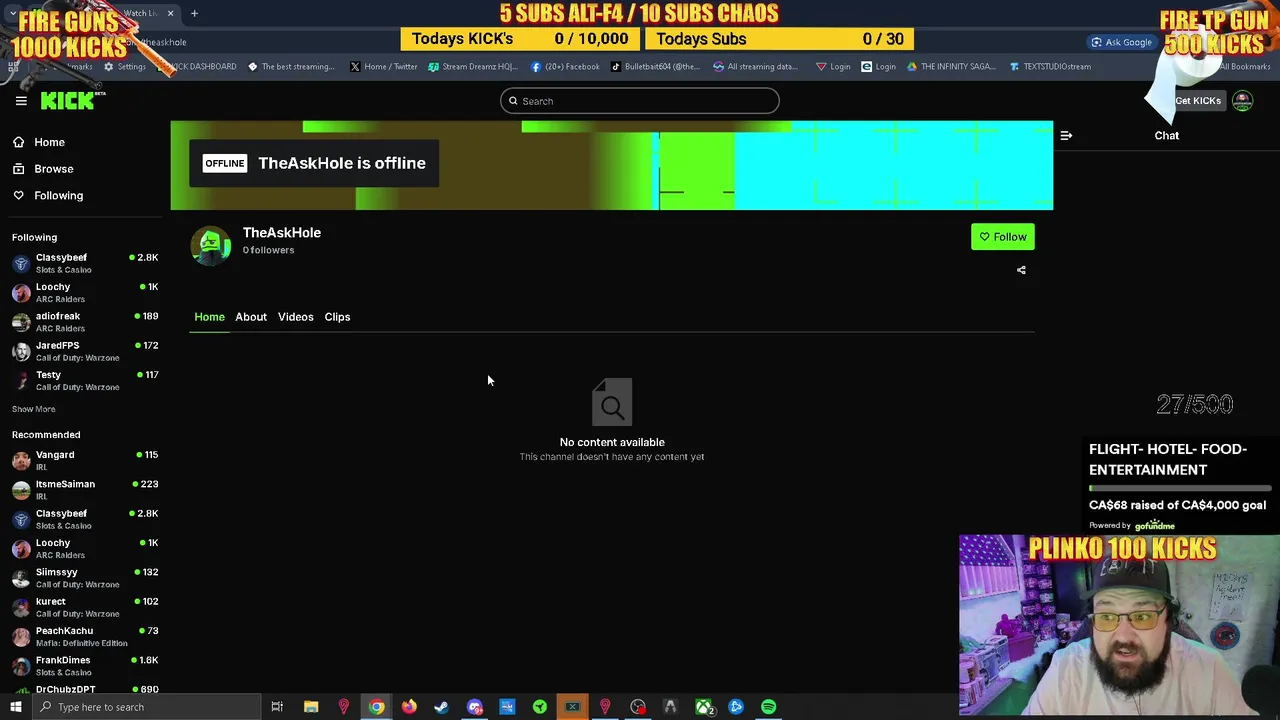Click Ask Google button in address bar

coord(1121,42)
